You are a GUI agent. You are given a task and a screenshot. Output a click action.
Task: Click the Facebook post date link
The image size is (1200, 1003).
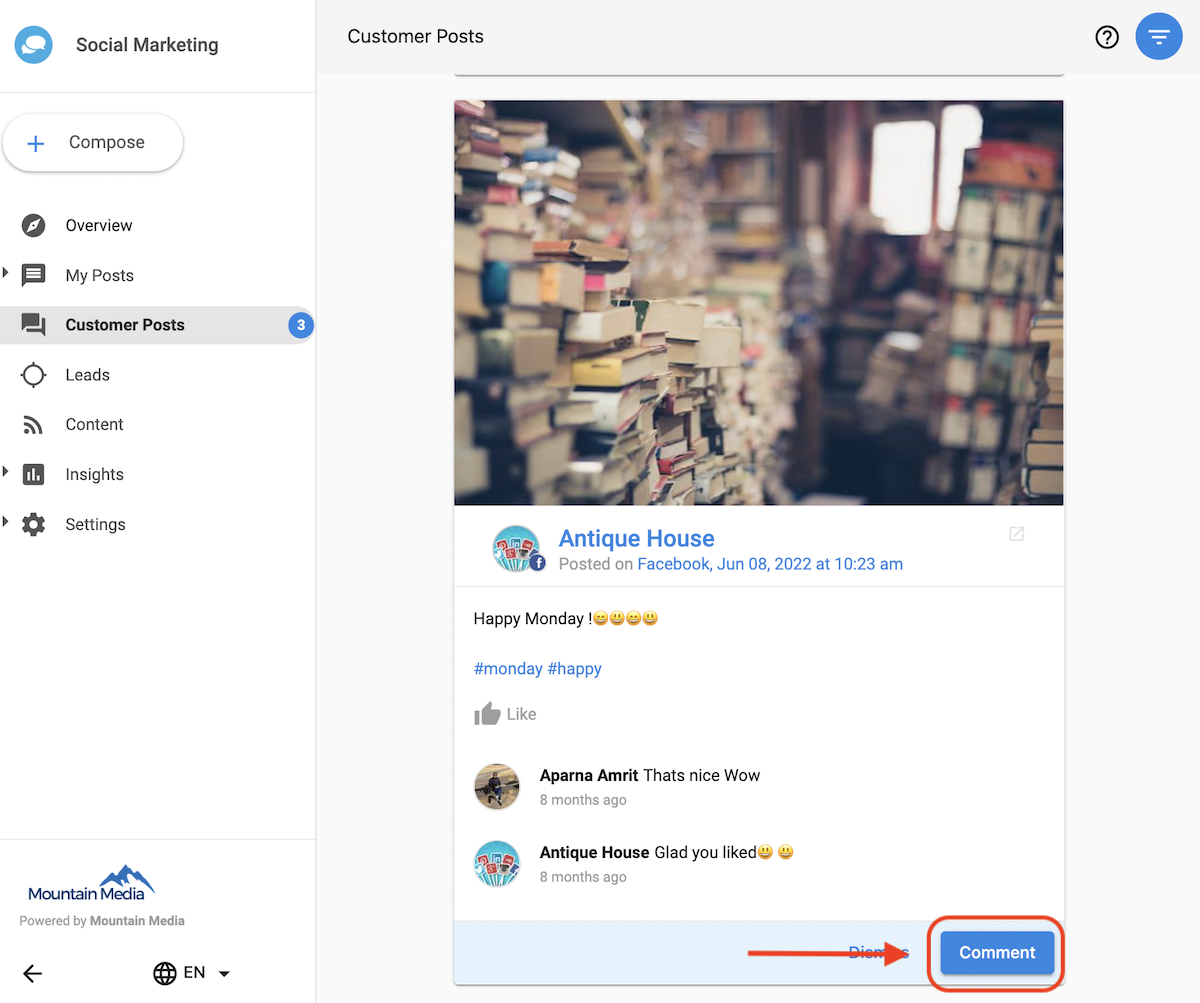click(x=770, y=564)
